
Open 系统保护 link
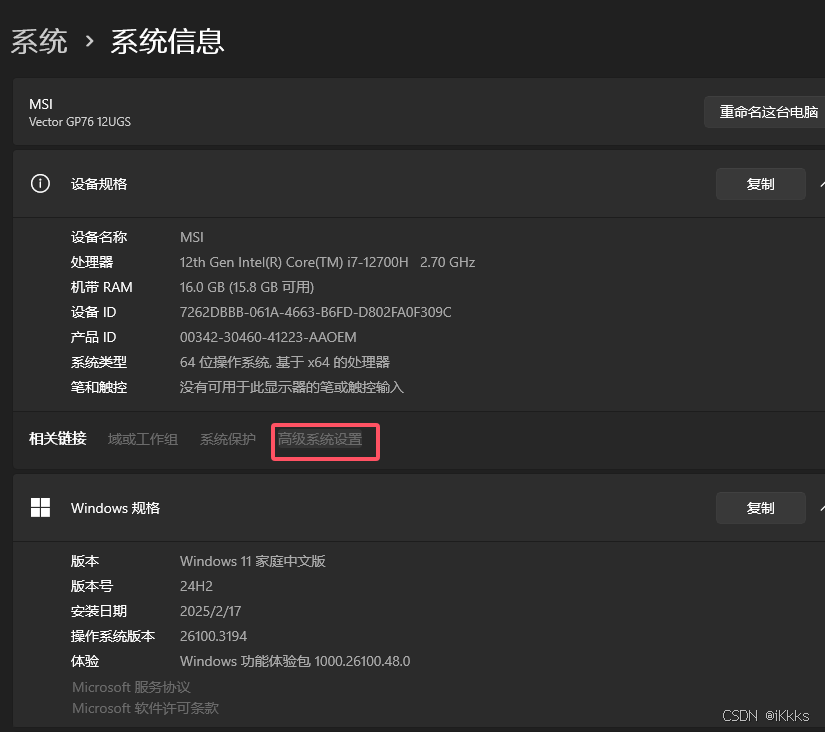pos(228,439)
